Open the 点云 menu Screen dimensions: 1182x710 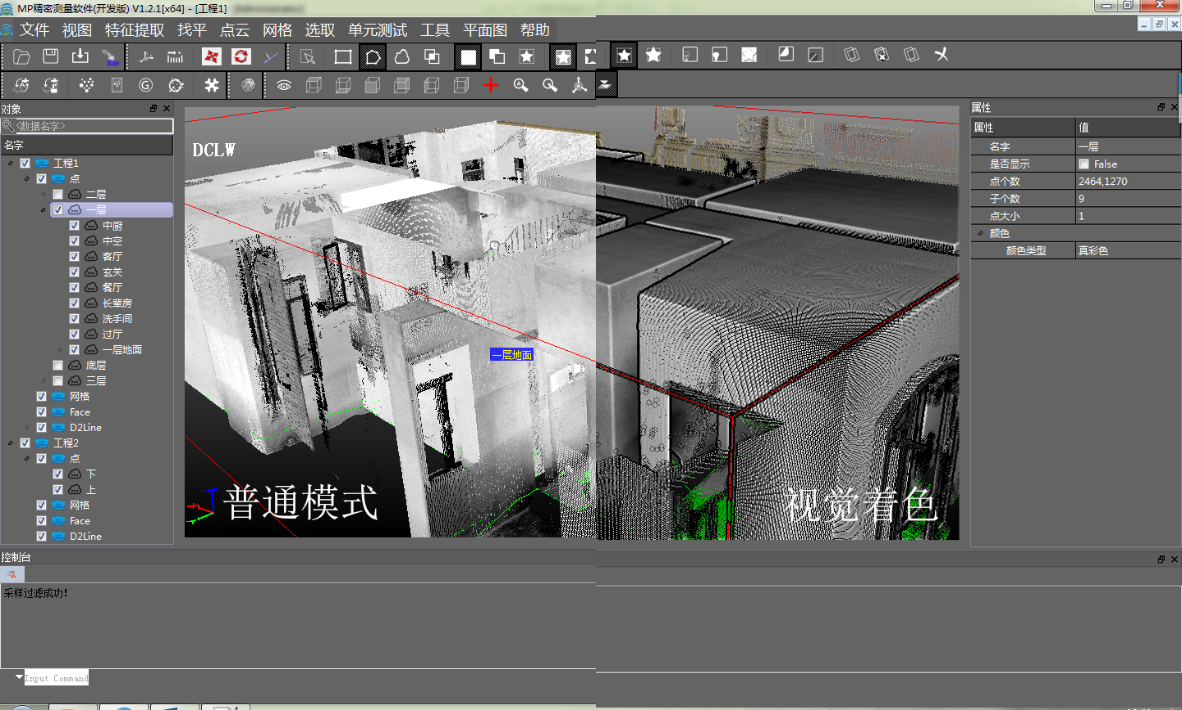tap(234, 30)
